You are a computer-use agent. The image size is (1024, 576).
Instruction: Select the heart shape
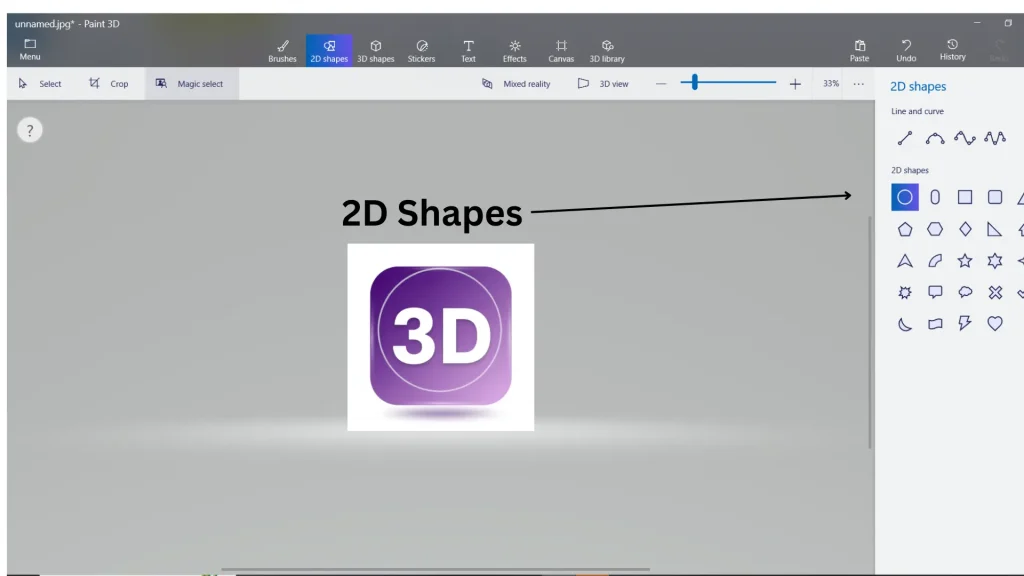[993, 323]
